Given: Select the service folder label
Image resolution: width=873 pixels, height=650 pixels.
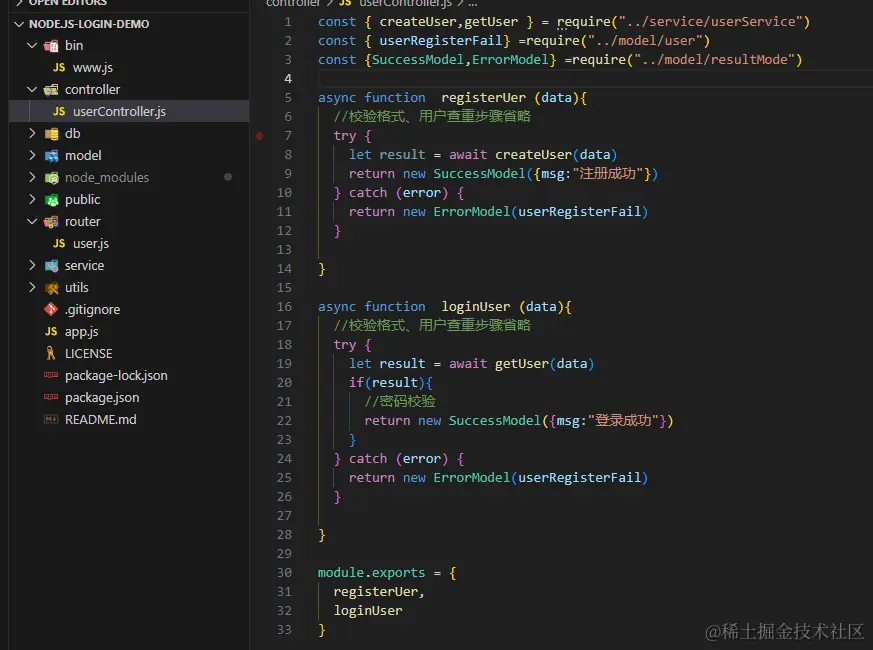Looking at the screenshot, I should 84,266.
